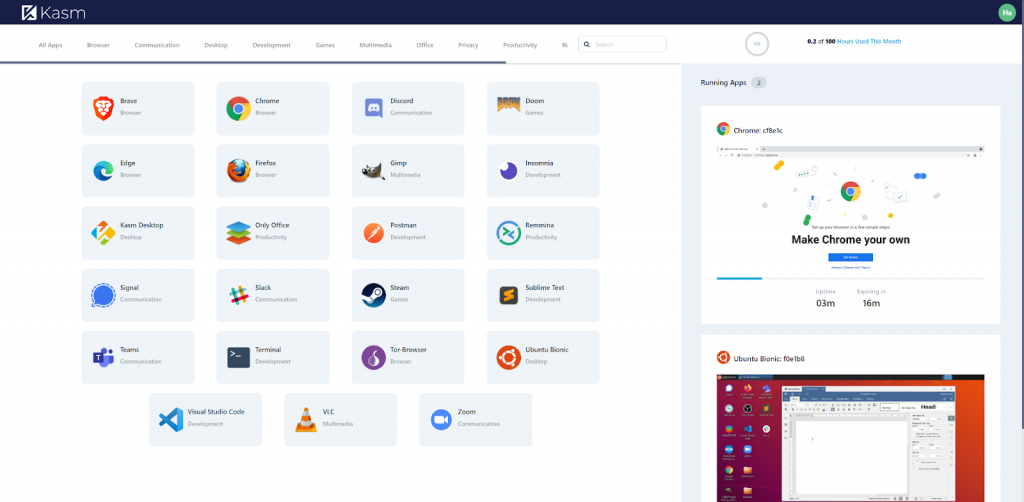This screenshot has height=502, width=1024.
Task: Focus the app Search field
Action: [622, 44]
